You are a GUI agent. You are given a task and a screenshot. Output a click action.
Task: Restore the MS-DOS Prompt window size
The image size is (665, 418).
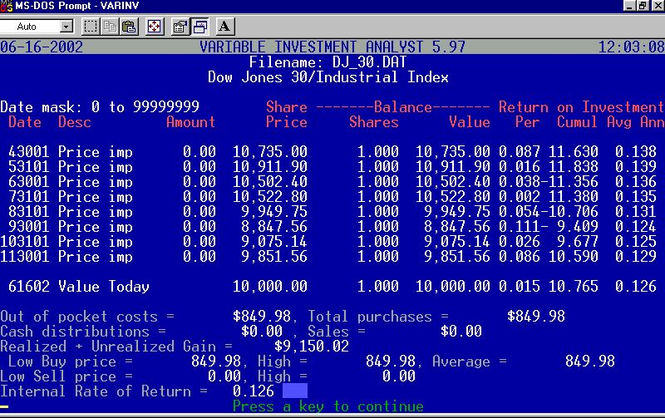(643, 6)
